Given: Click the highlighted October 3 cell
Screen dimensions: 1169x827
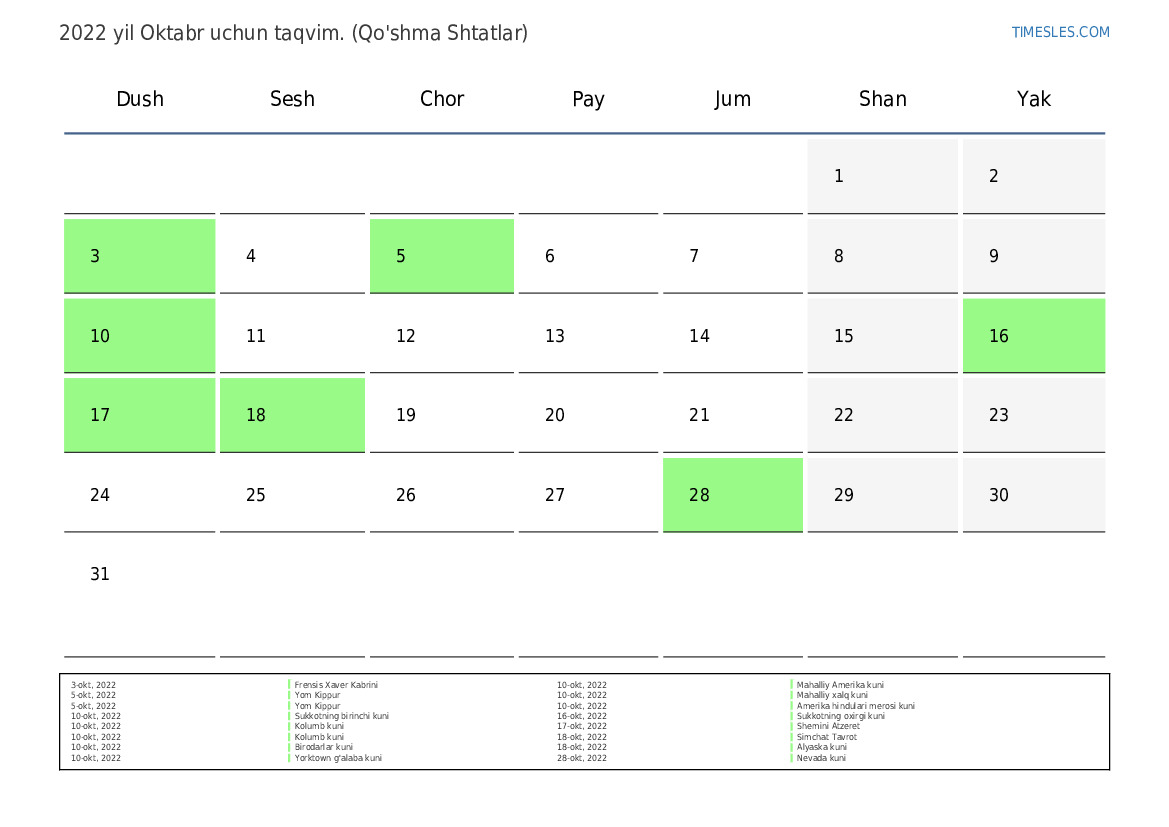Looking at the screenshot, I should [139, 256].
